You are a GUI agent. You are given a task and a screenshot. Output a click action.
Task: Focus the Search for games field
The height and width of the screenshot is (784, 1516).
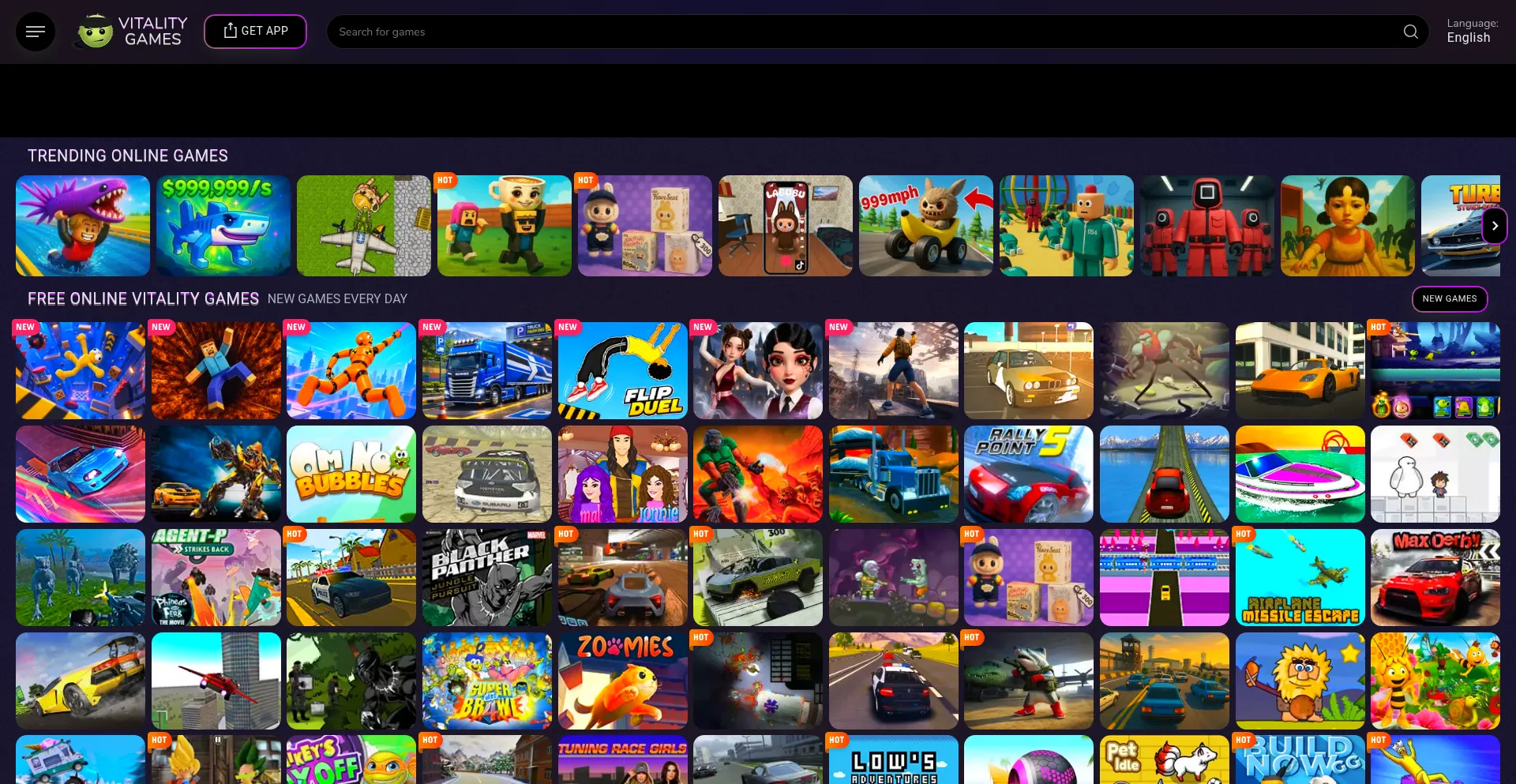pyautogui.click(x=877, y=32)
